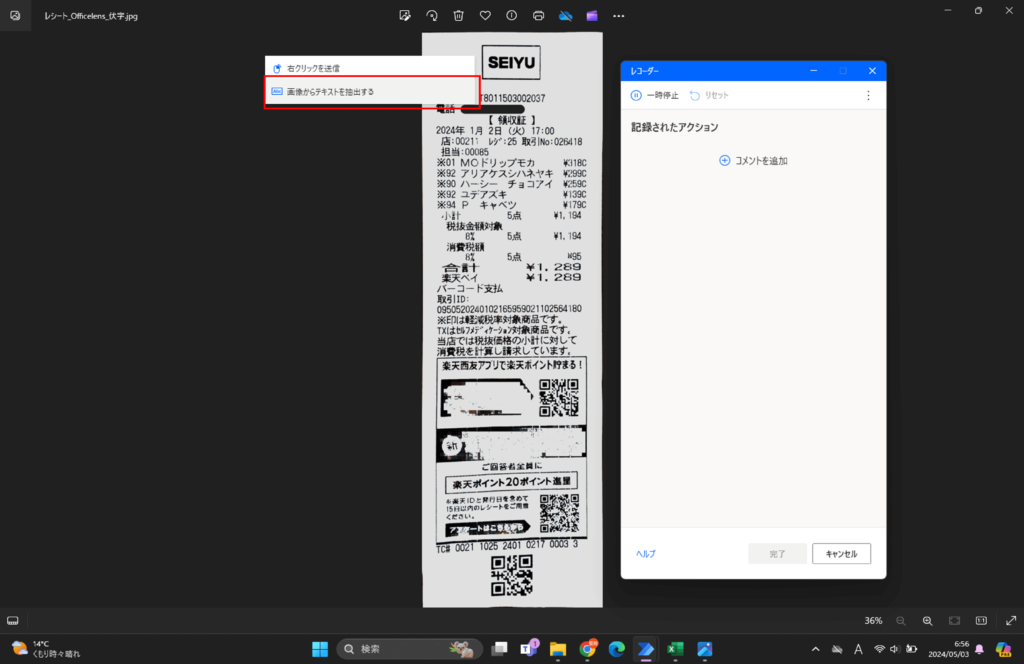View the image at actual size 1:1
1024x664 pixels.
coord(981,621)
